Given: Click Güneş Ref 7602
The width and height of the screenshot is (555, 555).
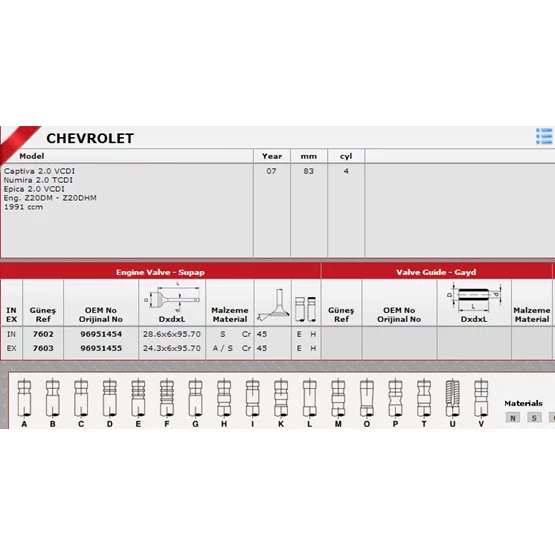Looking at the screenshot, I should tap(43, 334).
